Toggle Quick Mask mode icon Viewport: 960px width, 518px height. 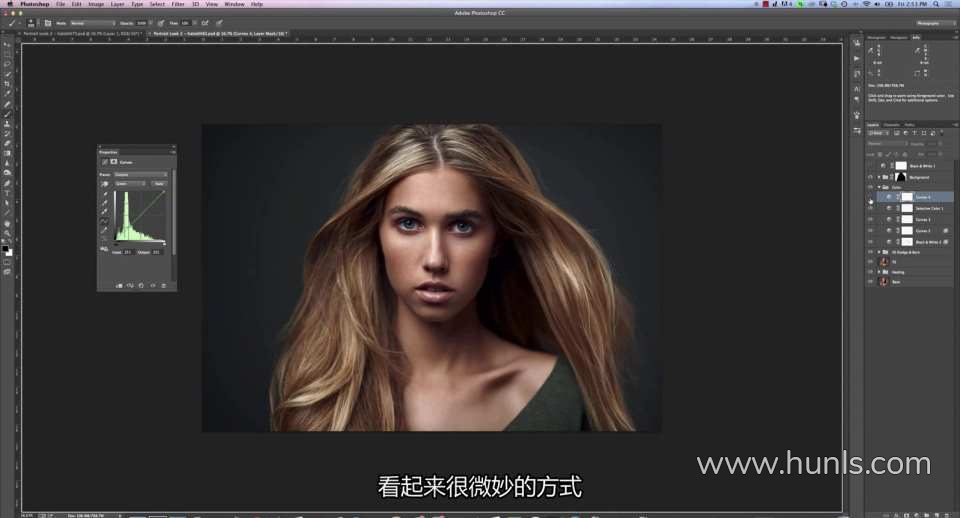point(7,262)
